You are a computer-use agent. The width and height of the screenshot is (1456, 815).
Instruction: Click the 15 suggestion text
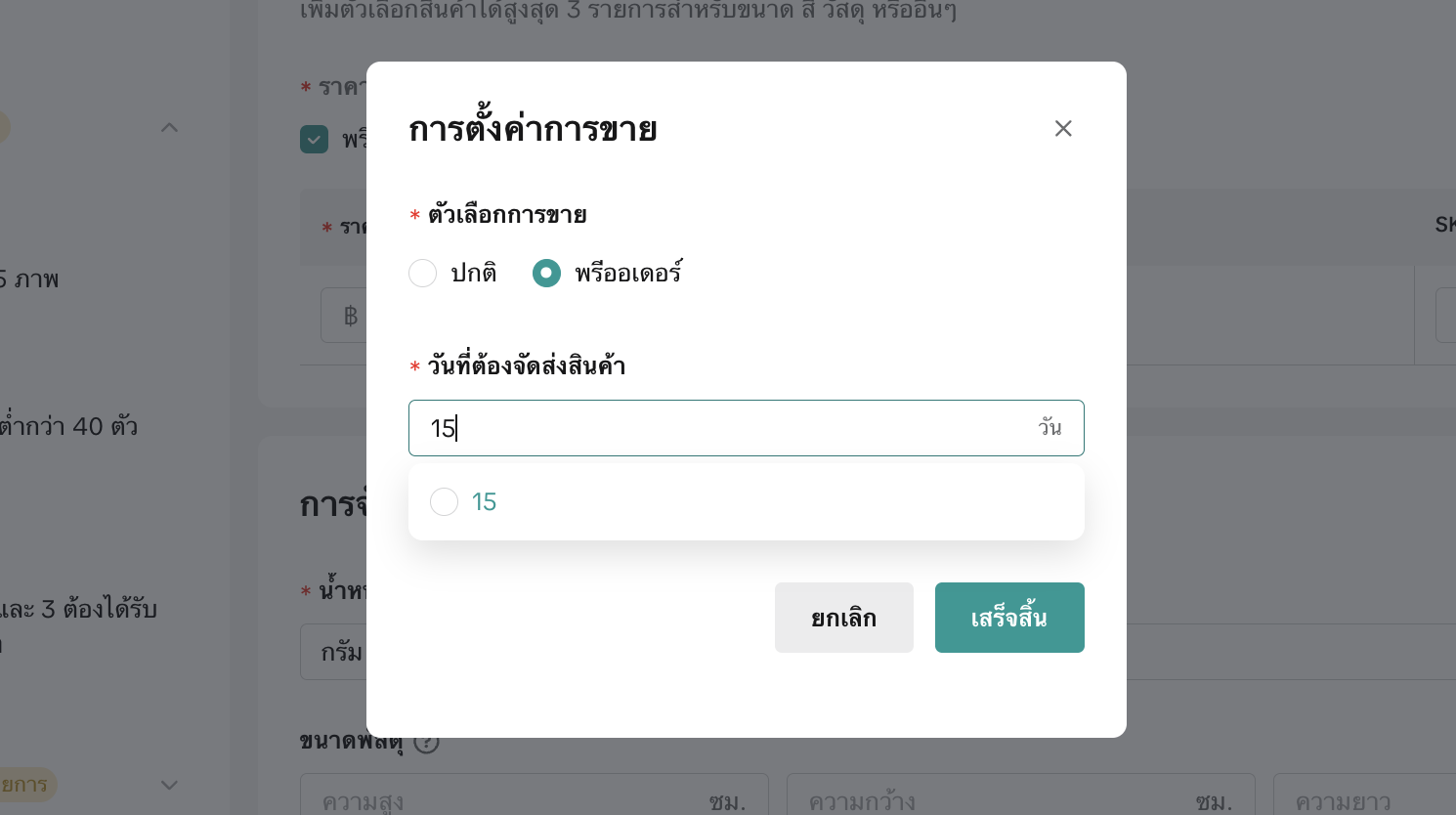tap(484, 501)
